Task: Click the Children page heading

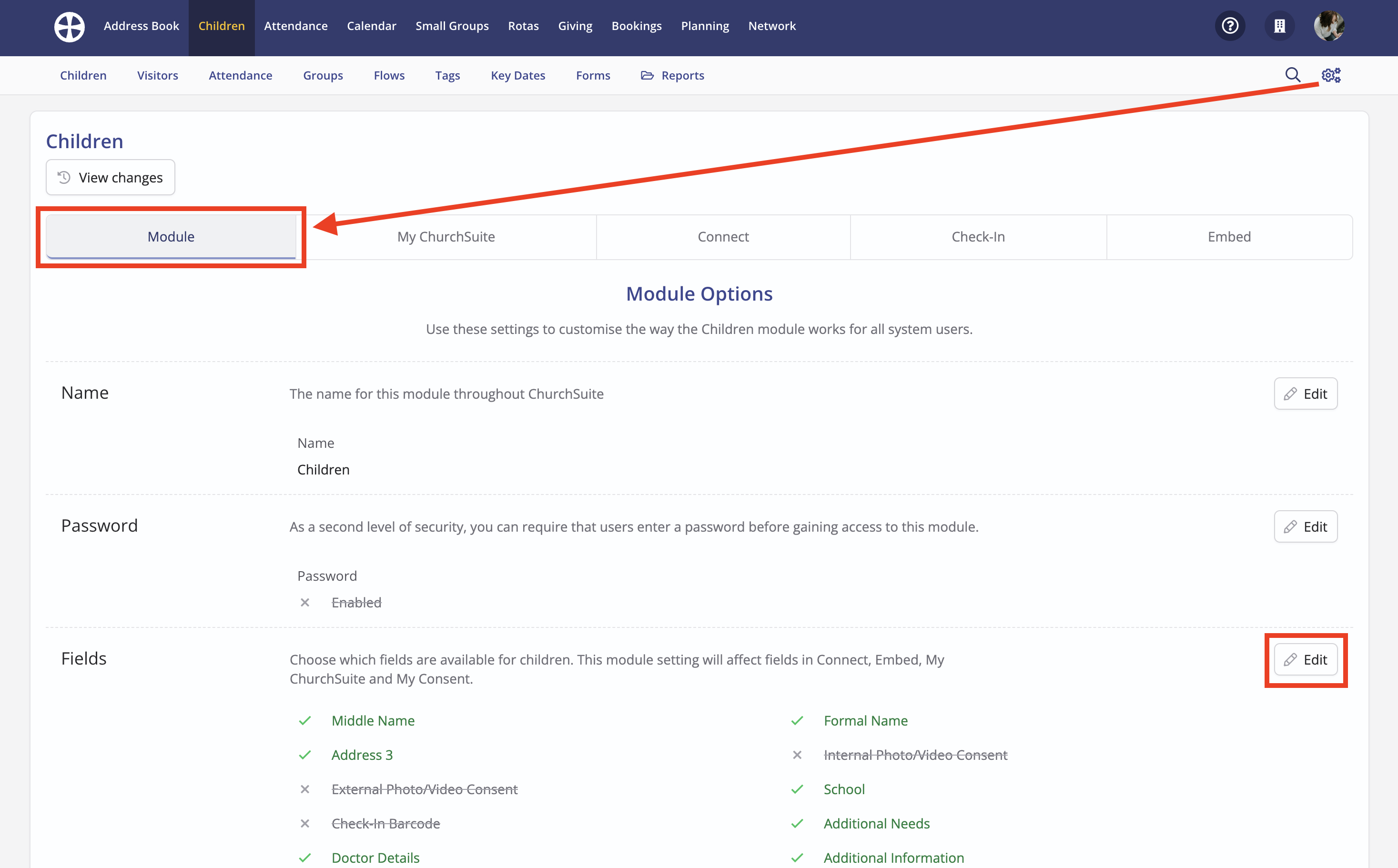Action: 84,141
